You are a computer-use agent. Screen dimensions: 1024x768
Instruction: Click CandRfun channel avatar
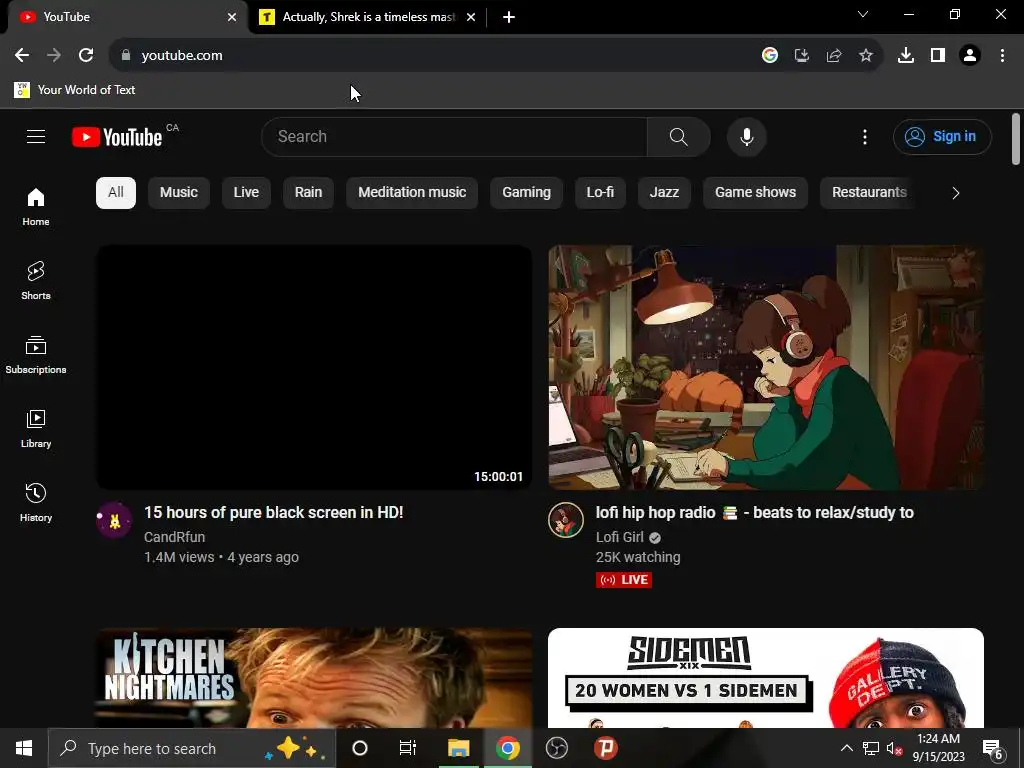[x=114, y=520]
